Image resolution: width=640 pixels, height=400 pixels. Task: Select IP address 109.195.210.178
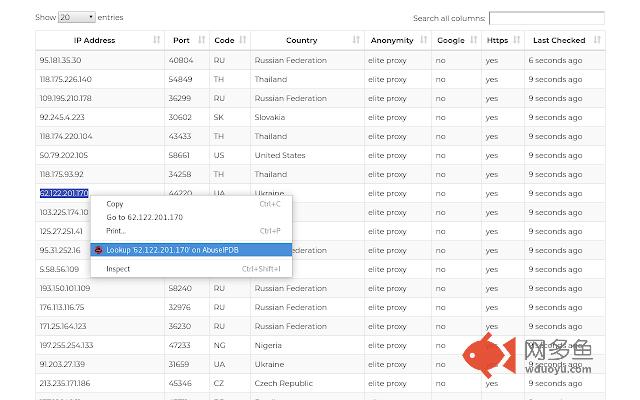(65, 98)
